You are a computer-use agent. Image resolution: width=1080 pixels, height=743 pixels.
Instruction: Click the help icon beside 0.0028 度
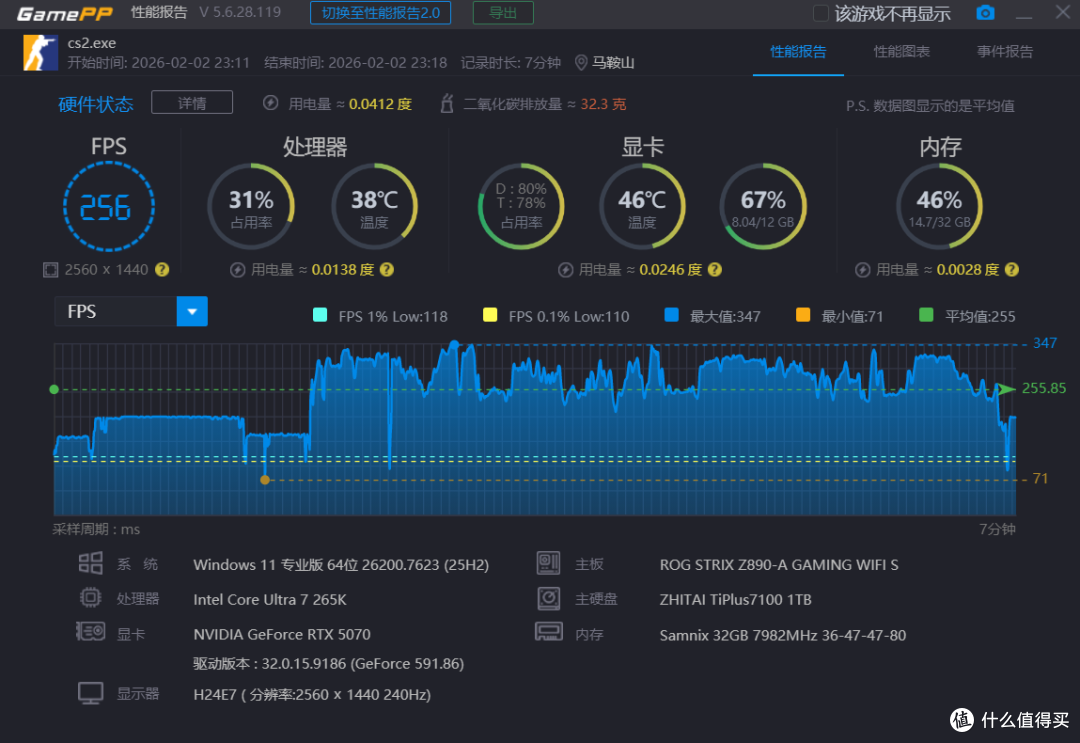[x=1012, y=270]
